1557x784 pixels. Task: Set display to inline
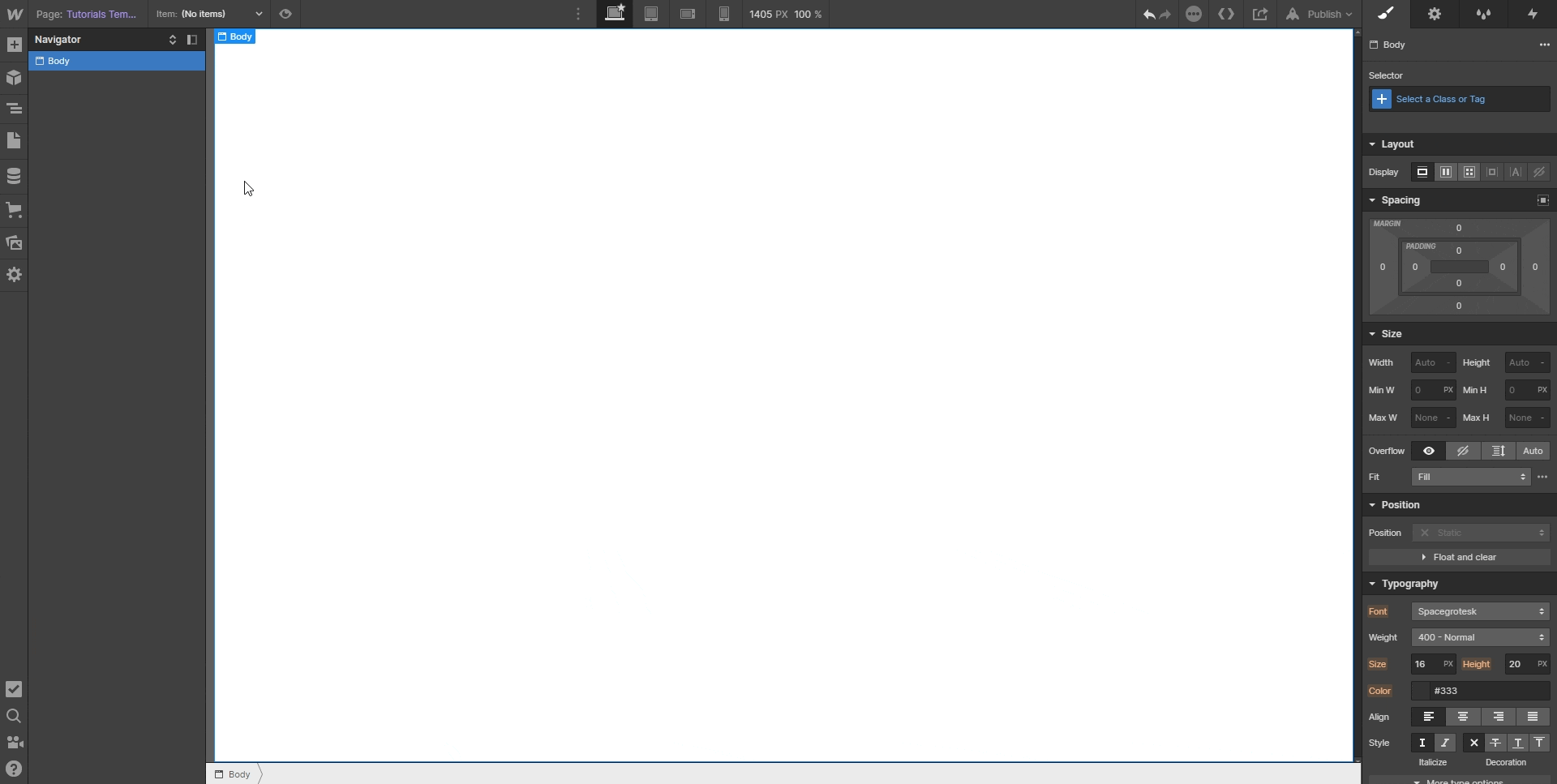click(x=1516, y=172)
